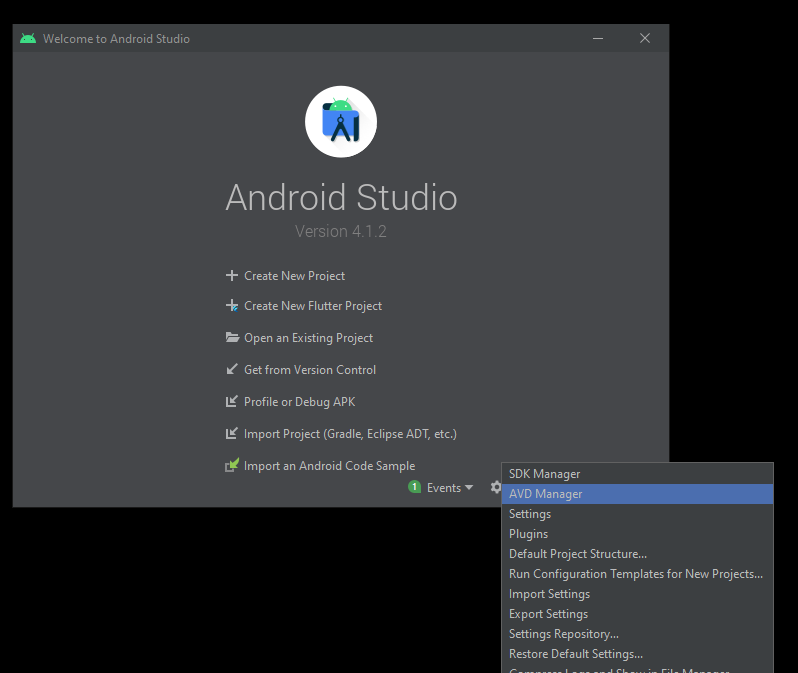
Task: Click the icon beside Profile or Debug APK
Action: pos(232,401)
